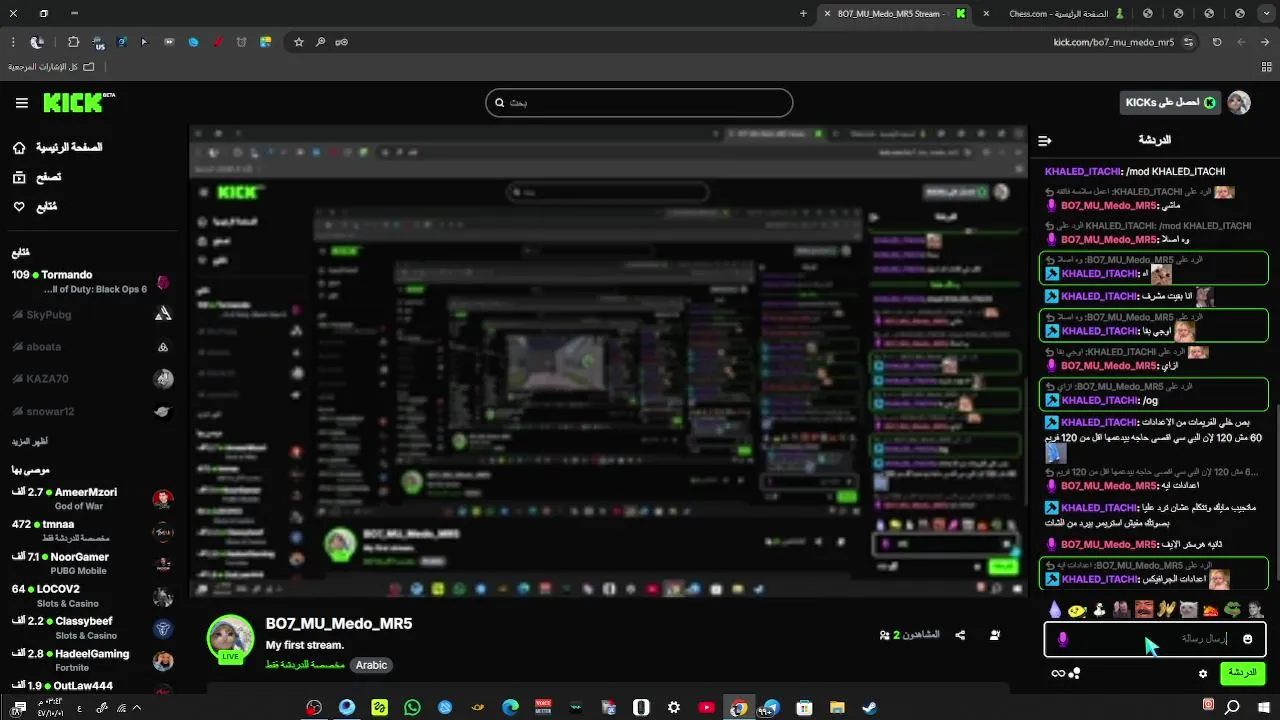Open WhatsApp from the taskbar
Screen dimensions: 1280x720
412,707
